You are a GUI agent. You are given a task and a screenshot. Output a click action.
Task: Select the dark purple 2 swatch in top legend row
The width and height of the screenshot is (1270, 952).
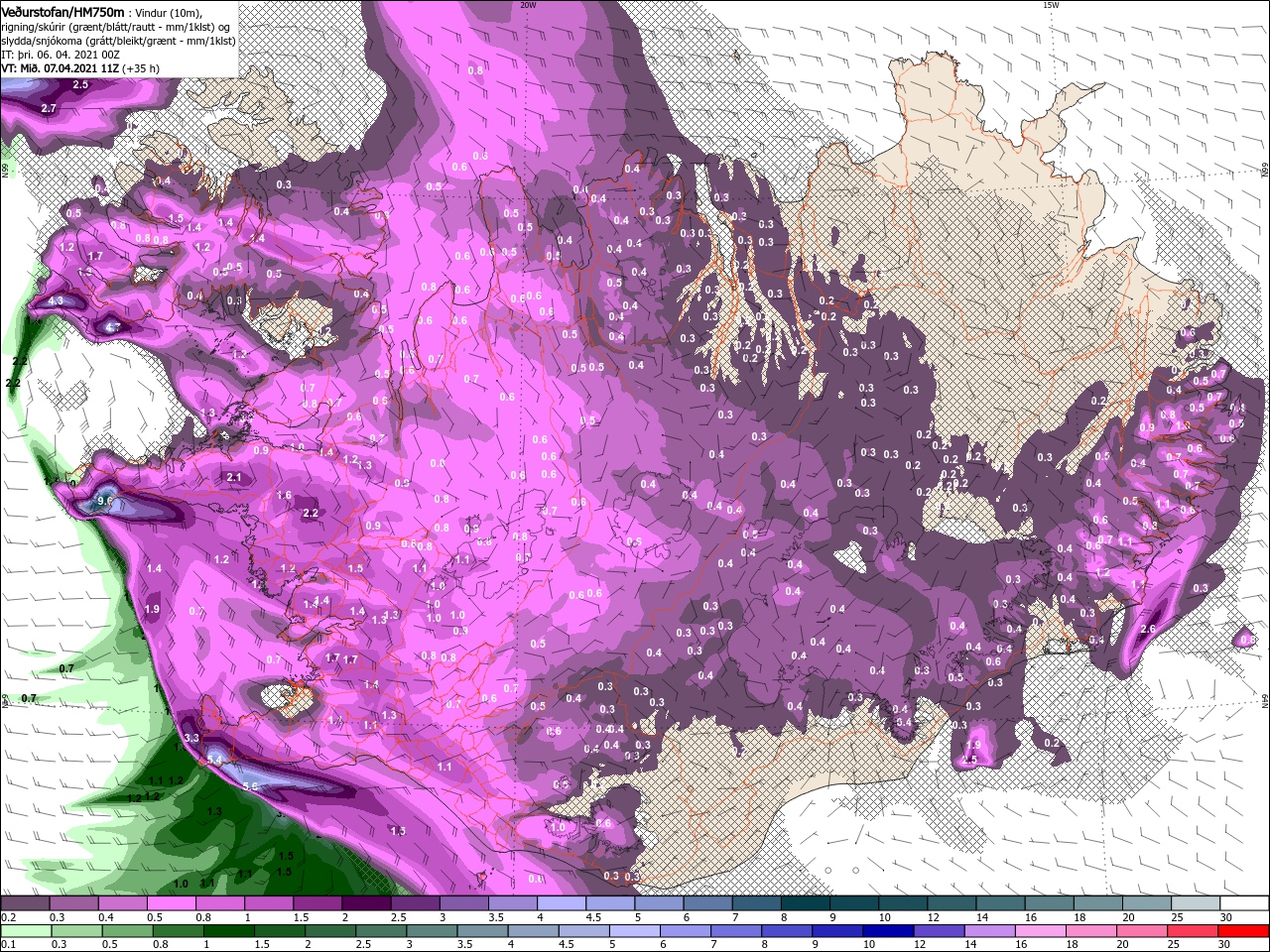point(366,903)
